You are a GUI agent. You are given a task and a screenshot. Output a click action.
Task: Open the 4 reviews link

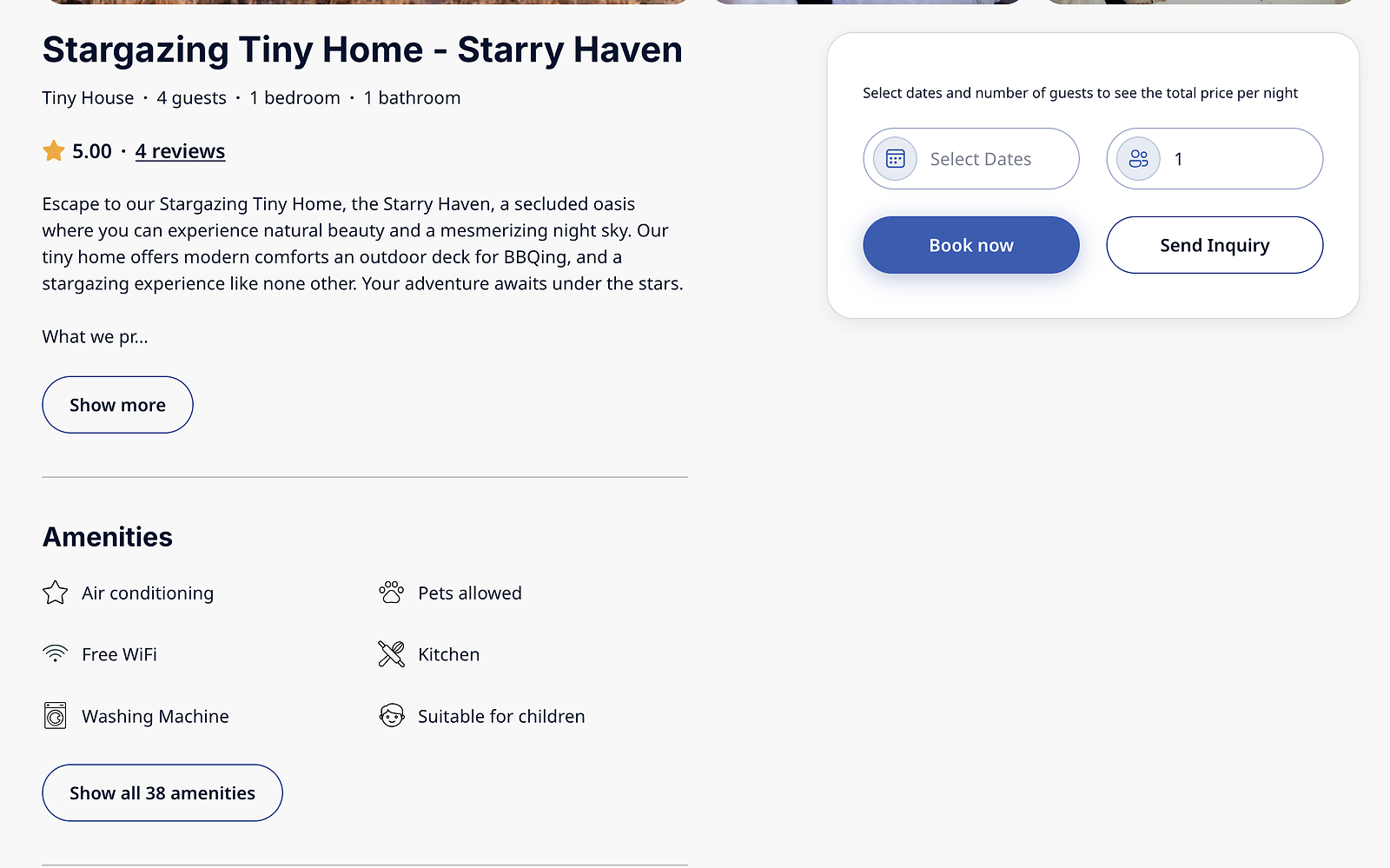click(x=180, y=151)
